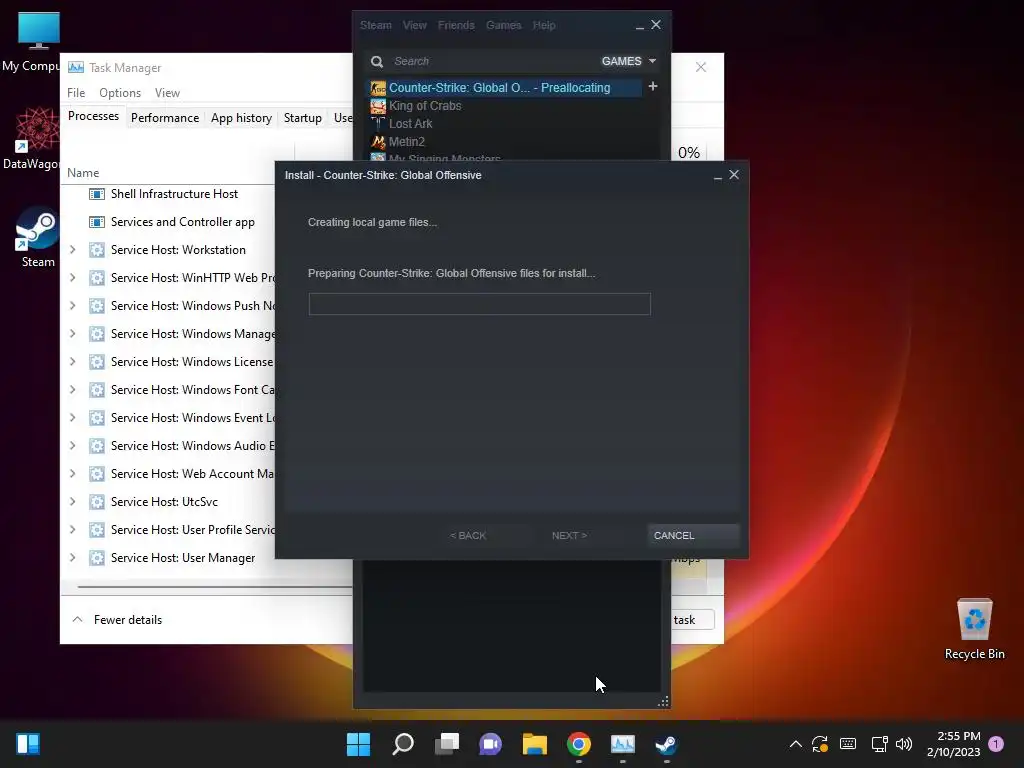Open the Friends menu in Steam
Image resolution: width=1024 pixels, height=768 pixels.
point(456,25)
